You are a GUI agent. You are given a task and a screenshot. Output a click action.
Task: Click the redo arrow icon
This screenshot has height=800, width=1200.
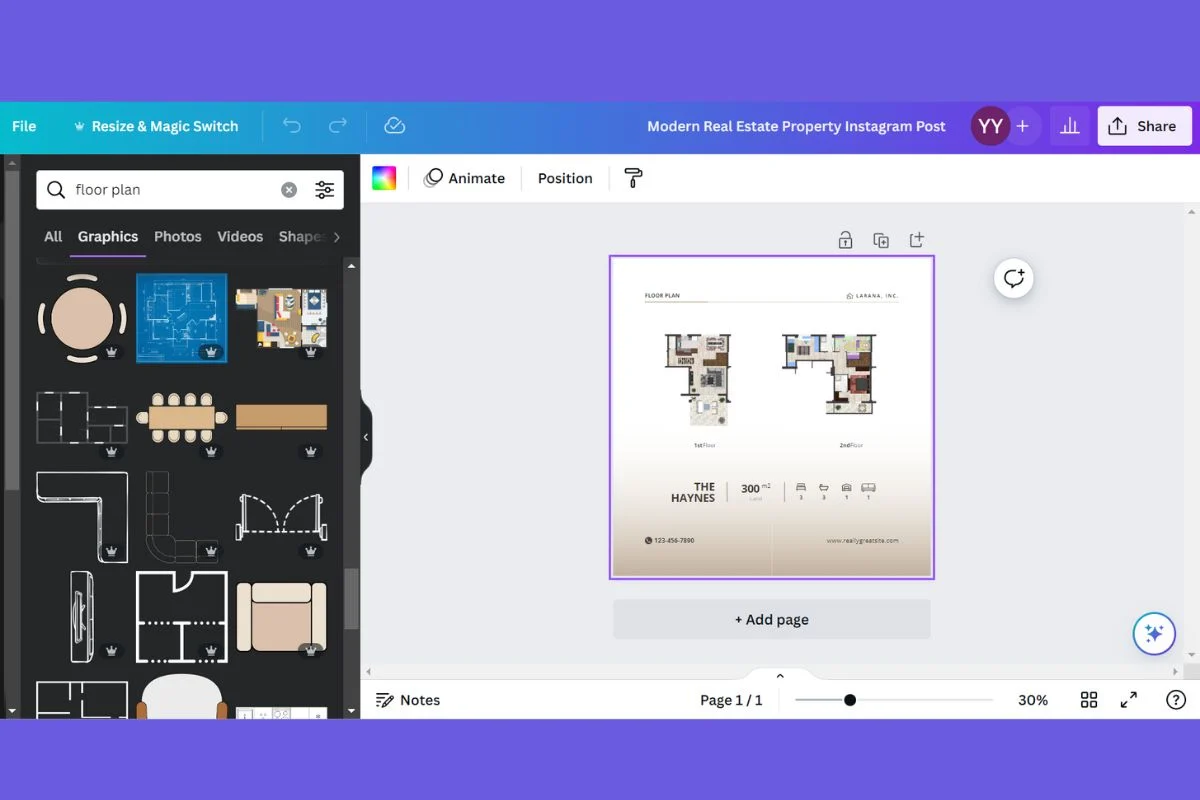point(338,126)
